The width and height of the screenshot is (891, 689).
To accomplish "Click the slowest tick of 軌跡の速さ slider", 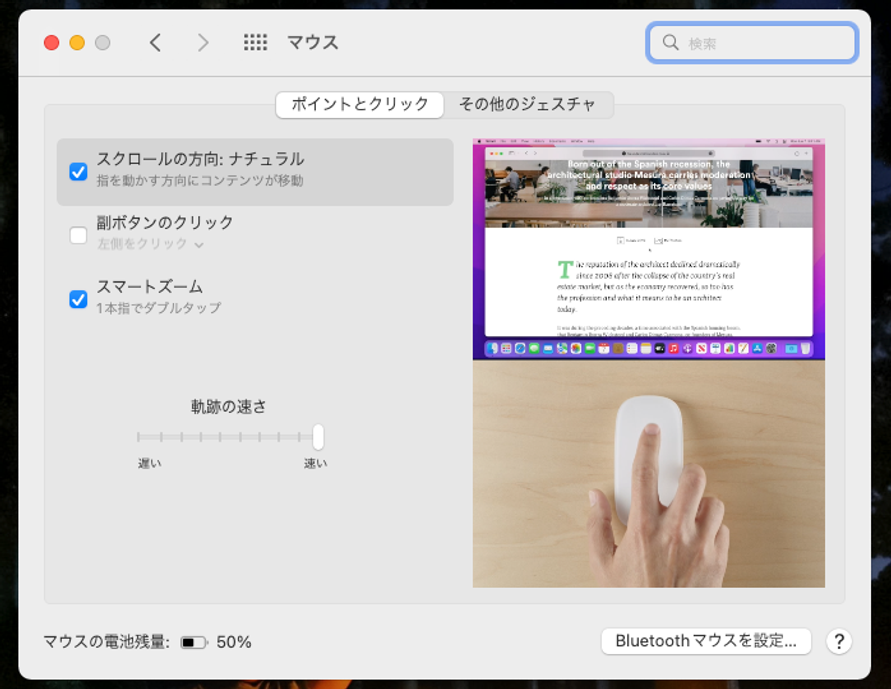I will (x=139, y=437).
